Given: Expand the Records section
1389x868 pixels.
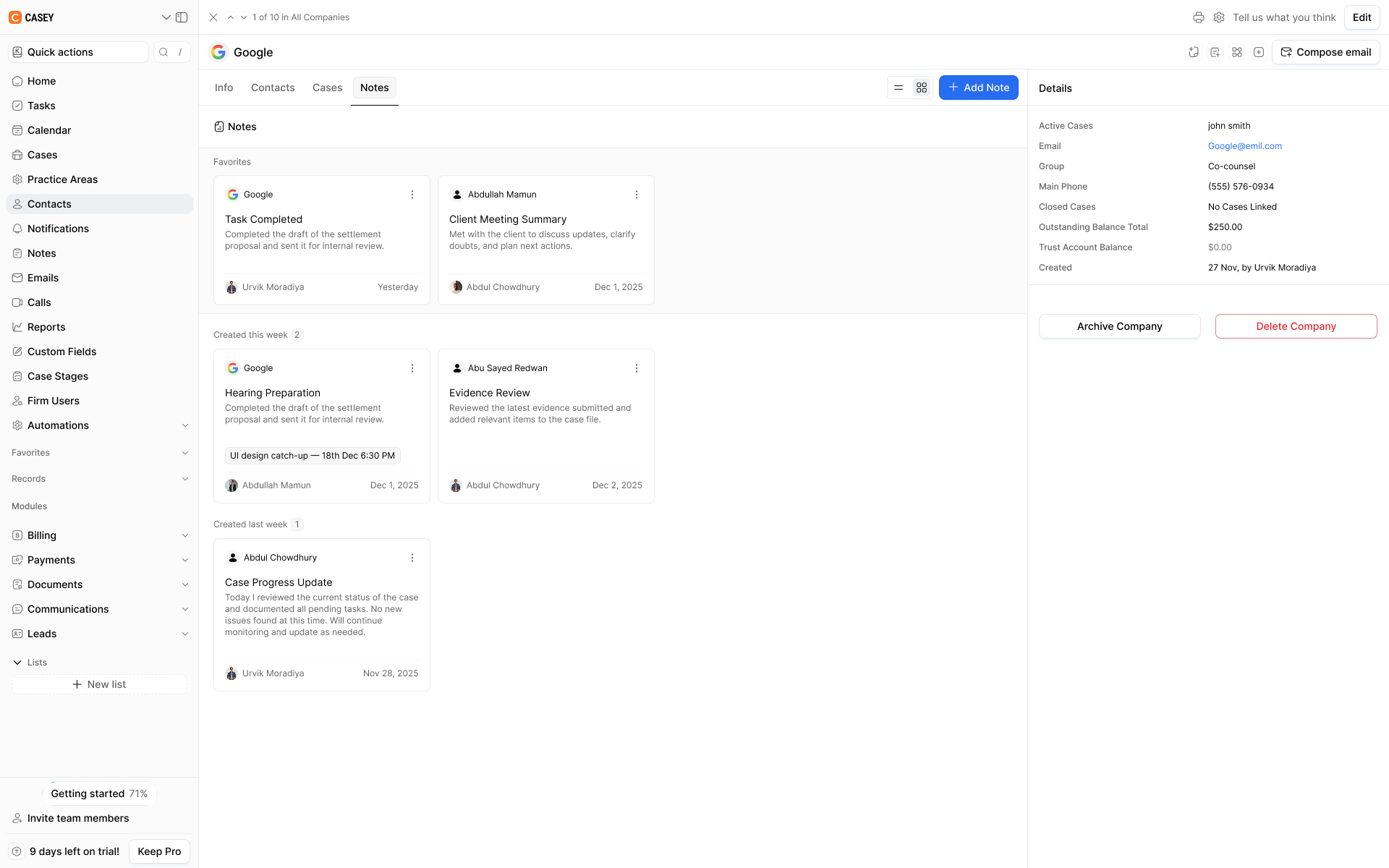Looking at the screenshot, I should (185, 479).
